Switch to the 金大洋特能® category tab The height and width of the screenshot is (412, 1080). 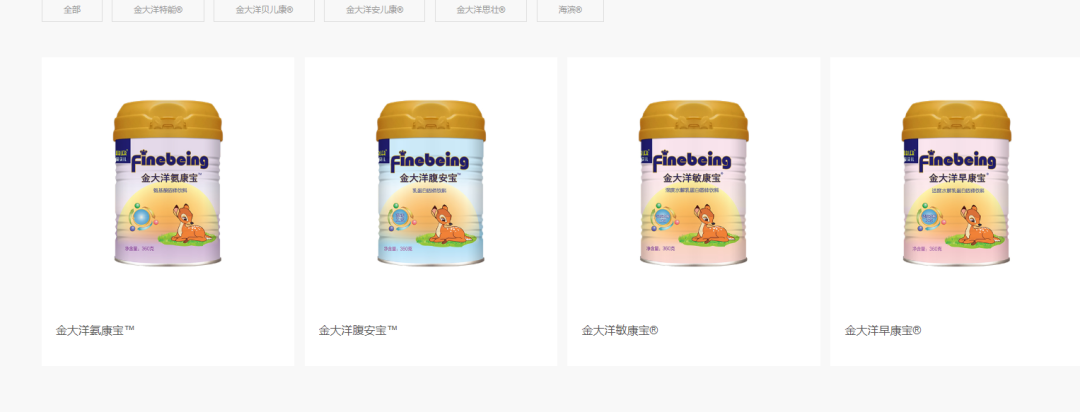[x=158, y=10]
